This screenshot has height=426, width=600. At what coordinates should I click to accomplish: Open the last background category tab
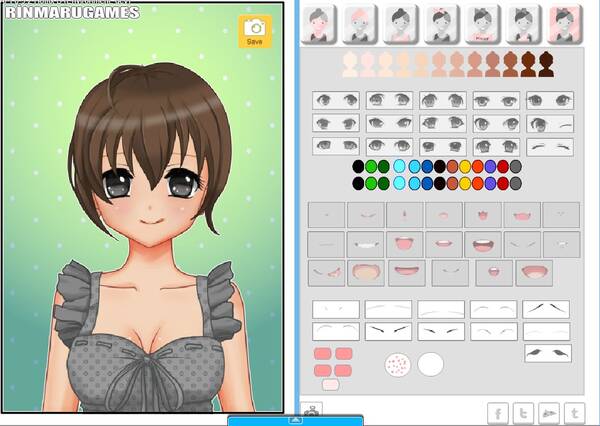point(565,22)
